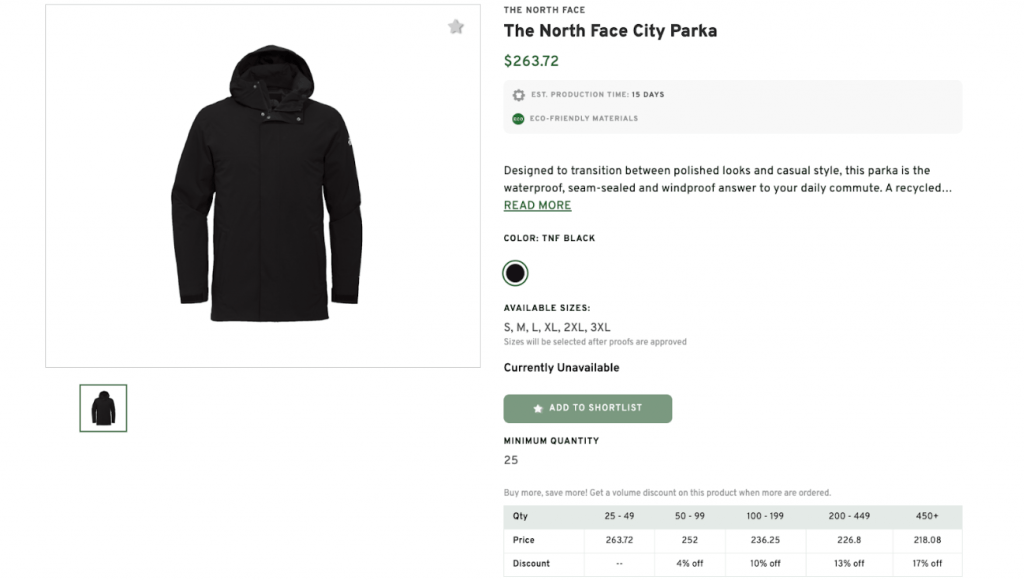1024x580 pixels.
Task: Select the 450+ quantity column header
Action: pos(928,516)
